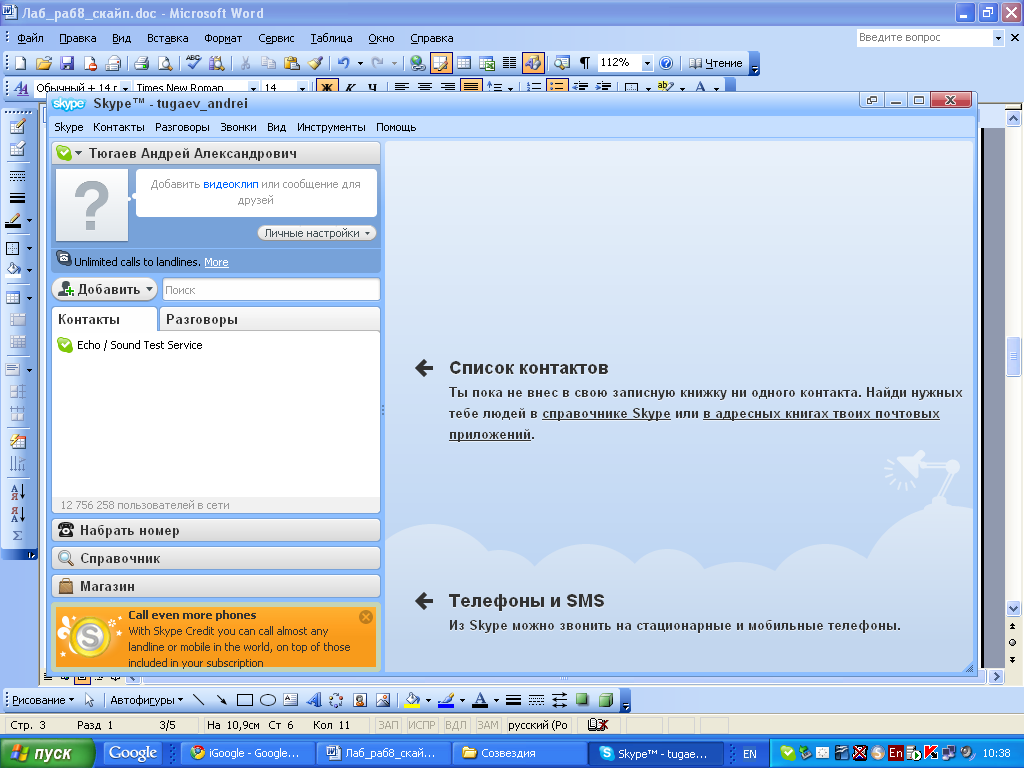Screen dimensions: 1024x768
Task: Click Cut scissors icon in Word
Action: pos(246,63)
